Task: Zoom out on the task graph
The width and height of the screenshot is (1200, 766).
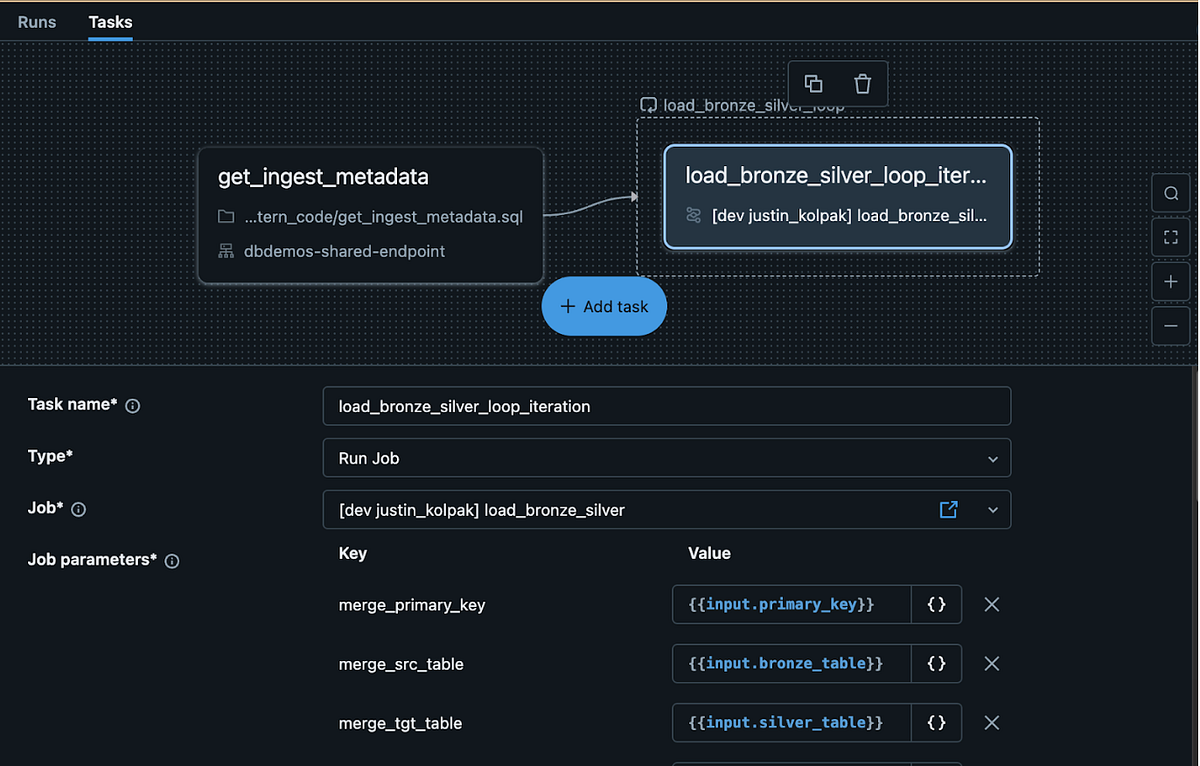Action: pyautogui.click(x=1171, y=325)
